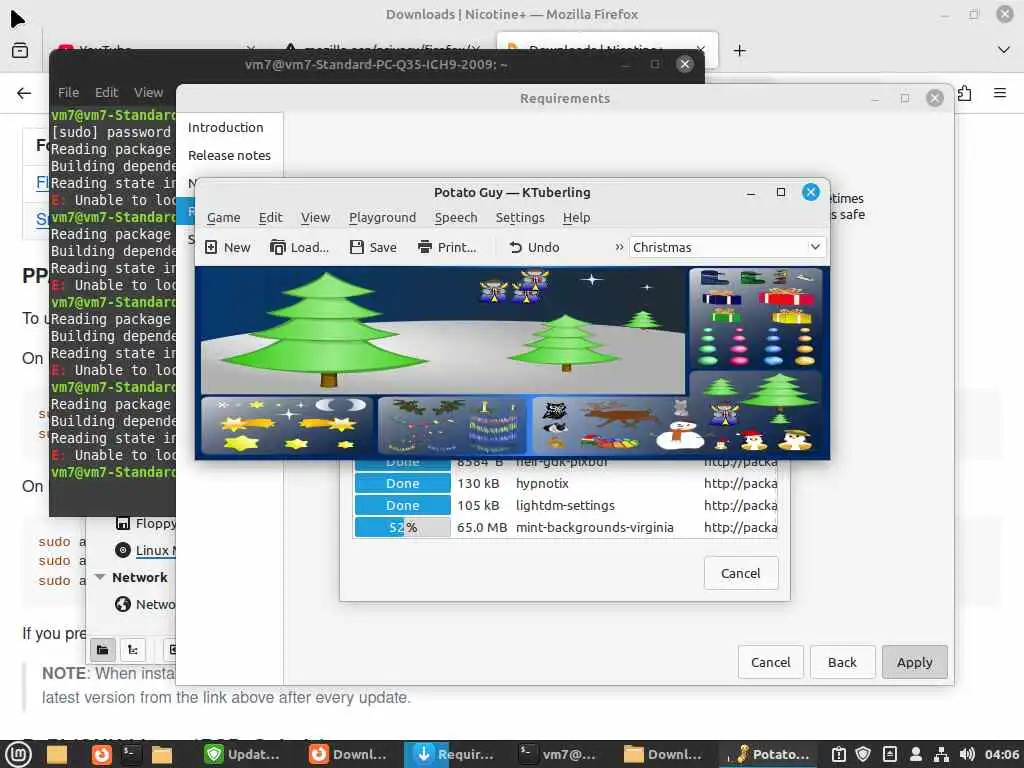Select the angels in the night sky
1024x768 pixels.
[x=515, y=288]
